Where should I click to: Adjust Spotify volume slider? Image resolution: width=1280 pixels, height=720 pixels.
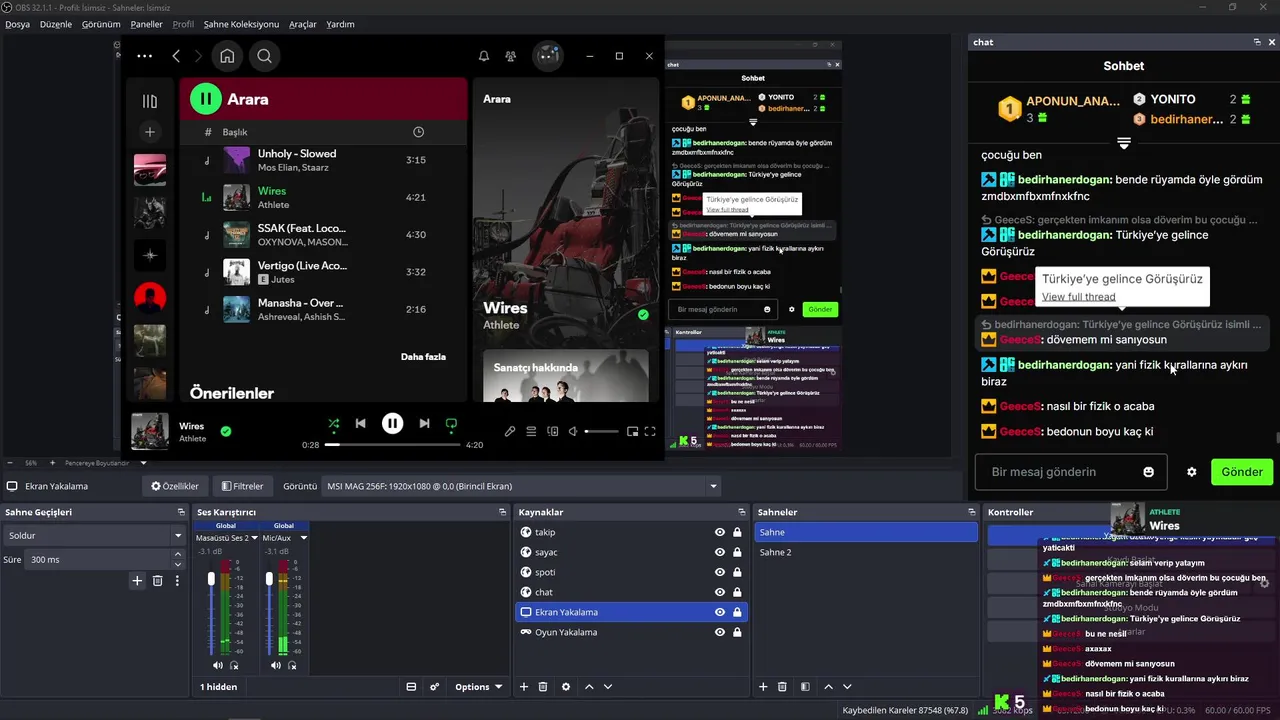601,431
